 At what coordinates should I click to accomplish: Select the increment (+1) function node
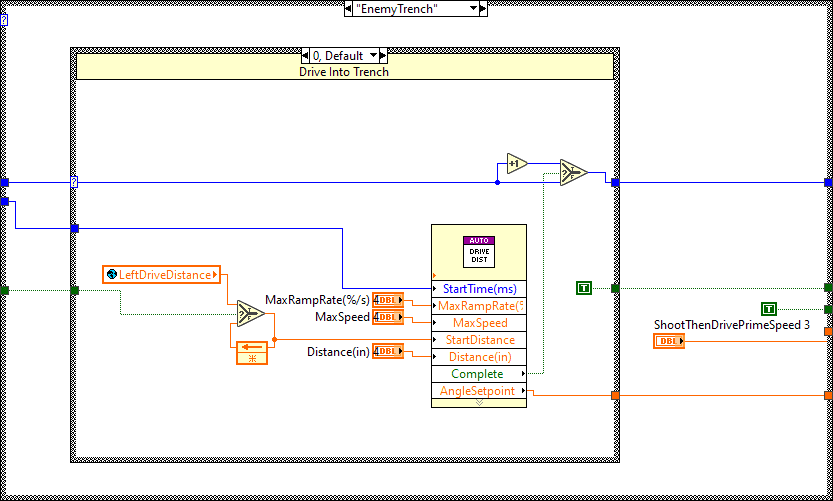516,164
